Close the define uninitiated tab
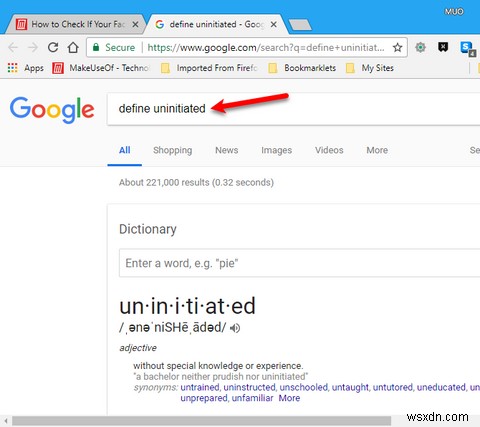 point(273,24)
